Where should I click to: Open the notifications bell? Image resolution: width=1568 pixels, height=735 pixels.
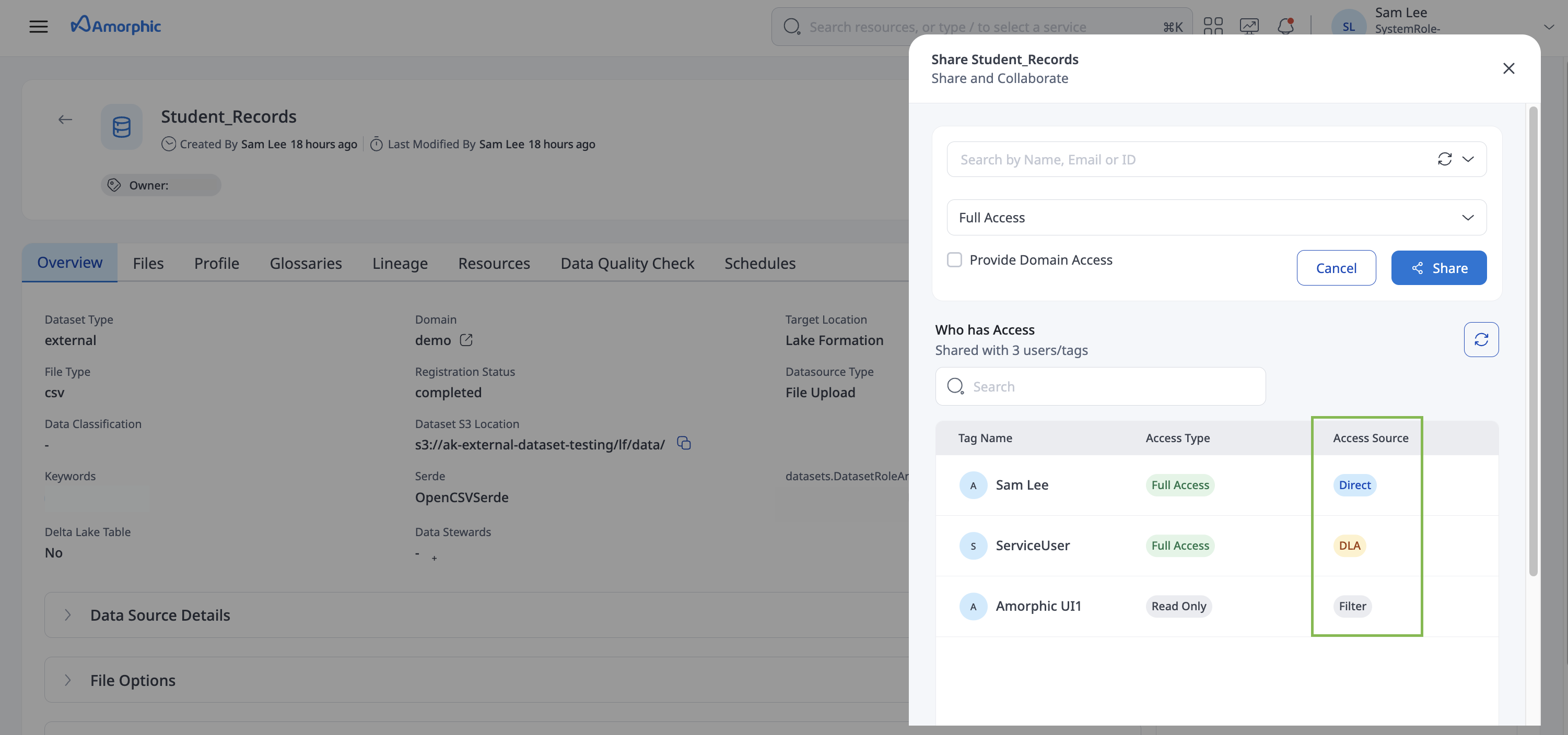click(1285, 26)
